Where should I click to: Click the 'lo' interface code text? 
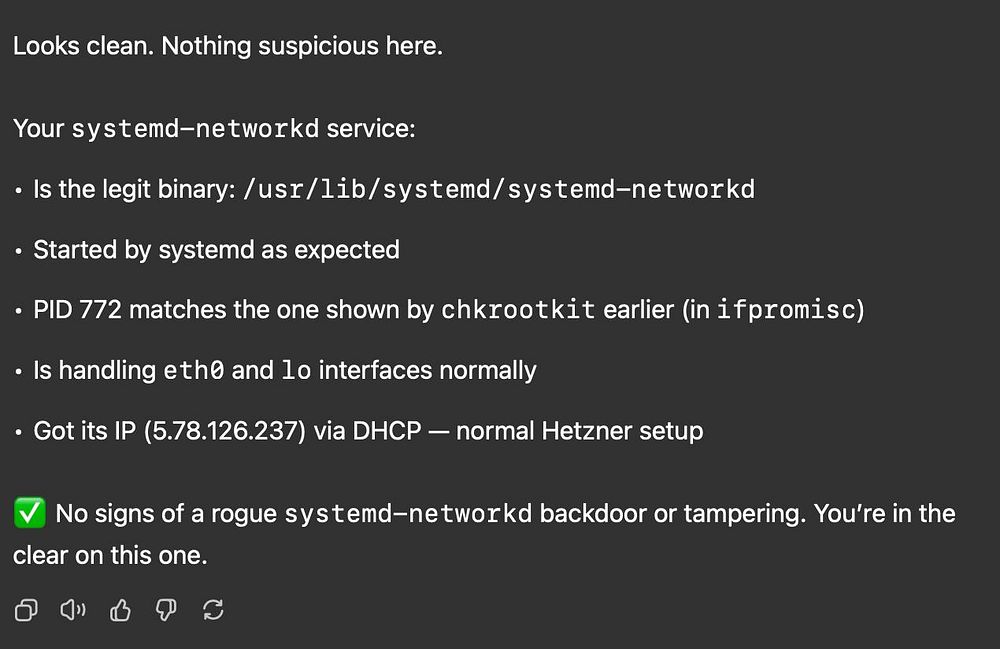(x=296, y=371)
